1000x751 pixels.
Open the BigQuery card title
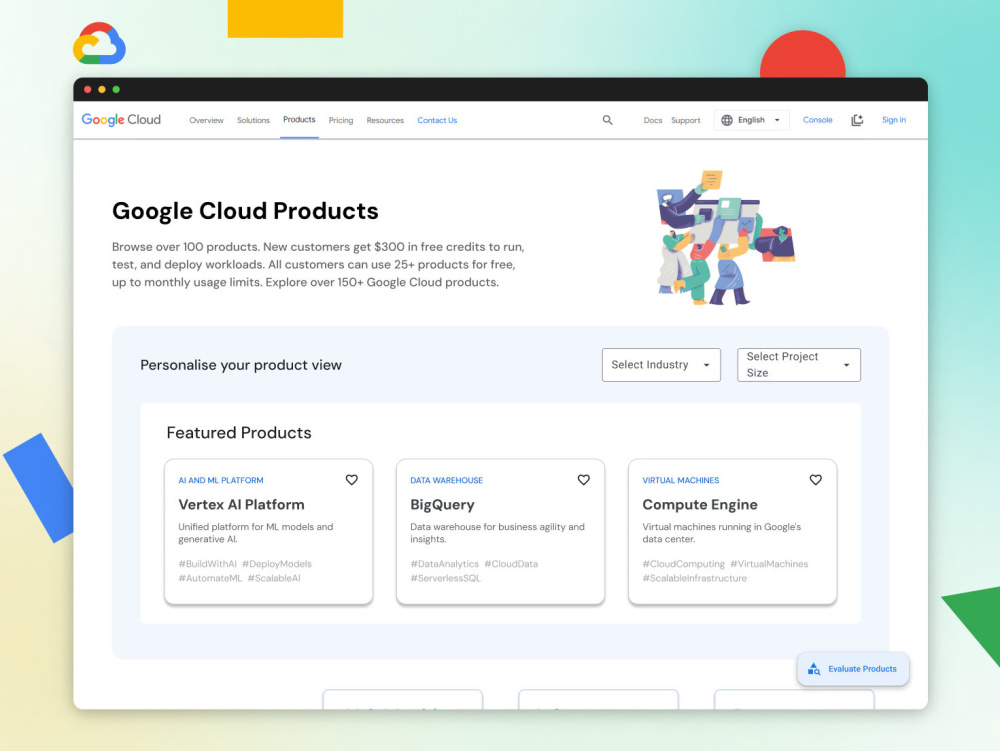pyautogui.click(x=442, y=504)
